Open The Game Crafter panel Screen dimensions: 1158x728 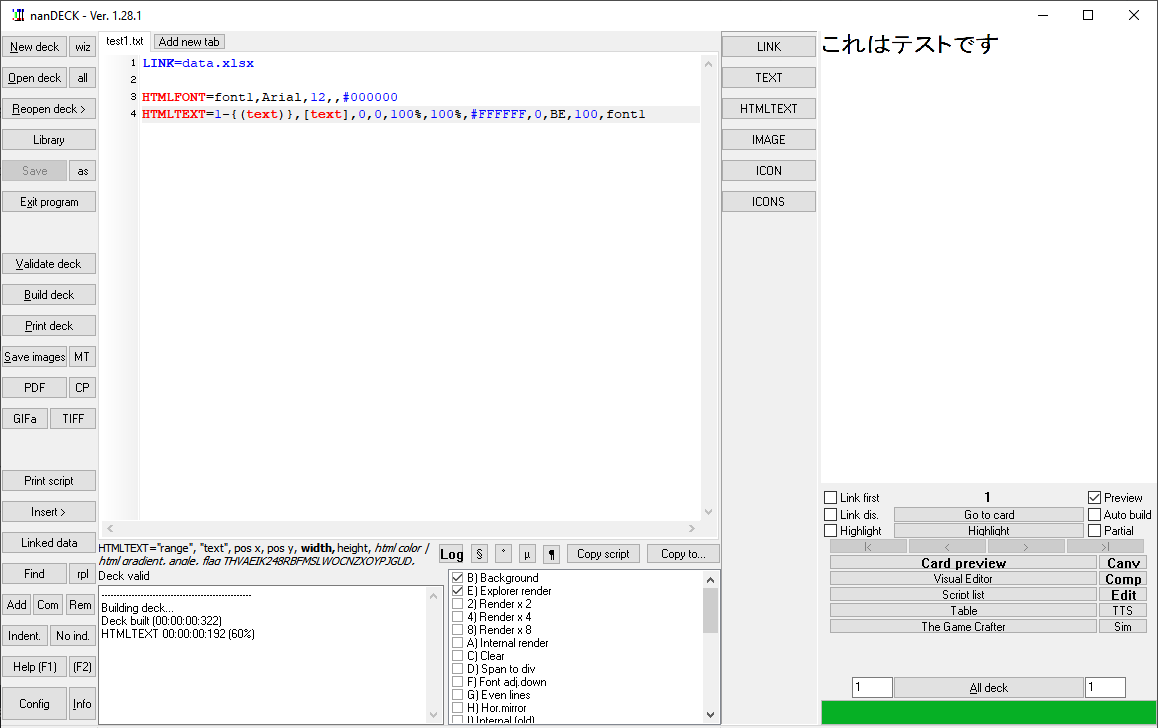[x=963, y=626]
